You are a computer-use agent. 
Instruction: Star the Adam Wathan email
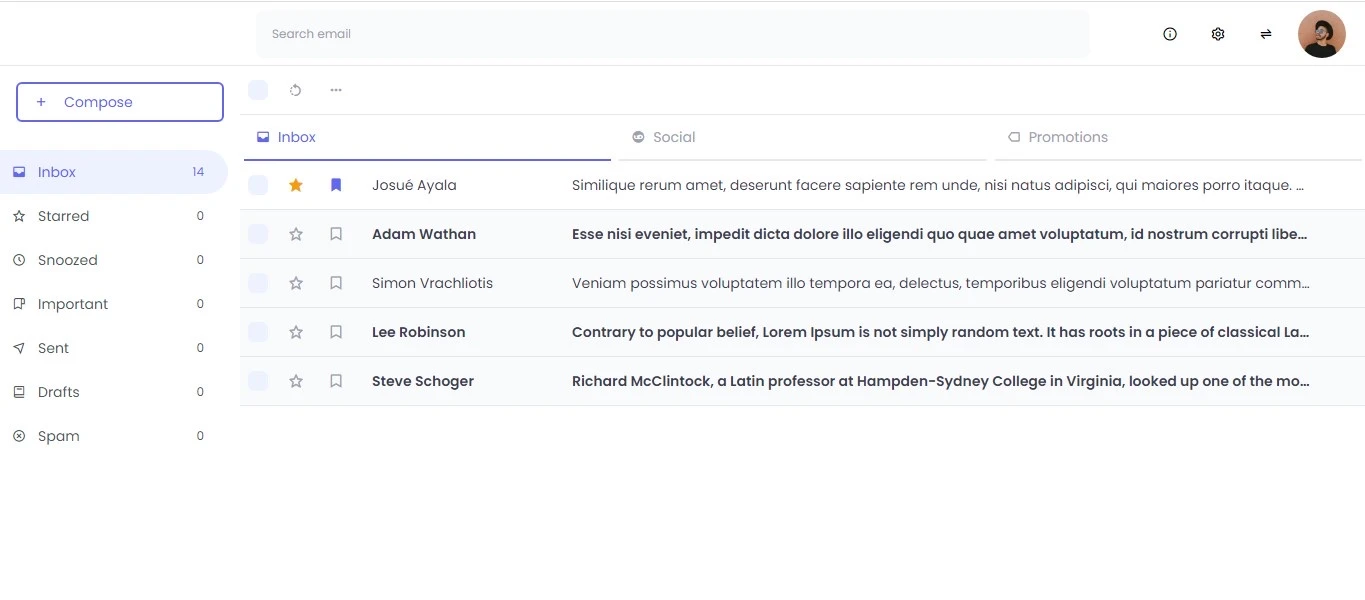click(x=296, y=234)
